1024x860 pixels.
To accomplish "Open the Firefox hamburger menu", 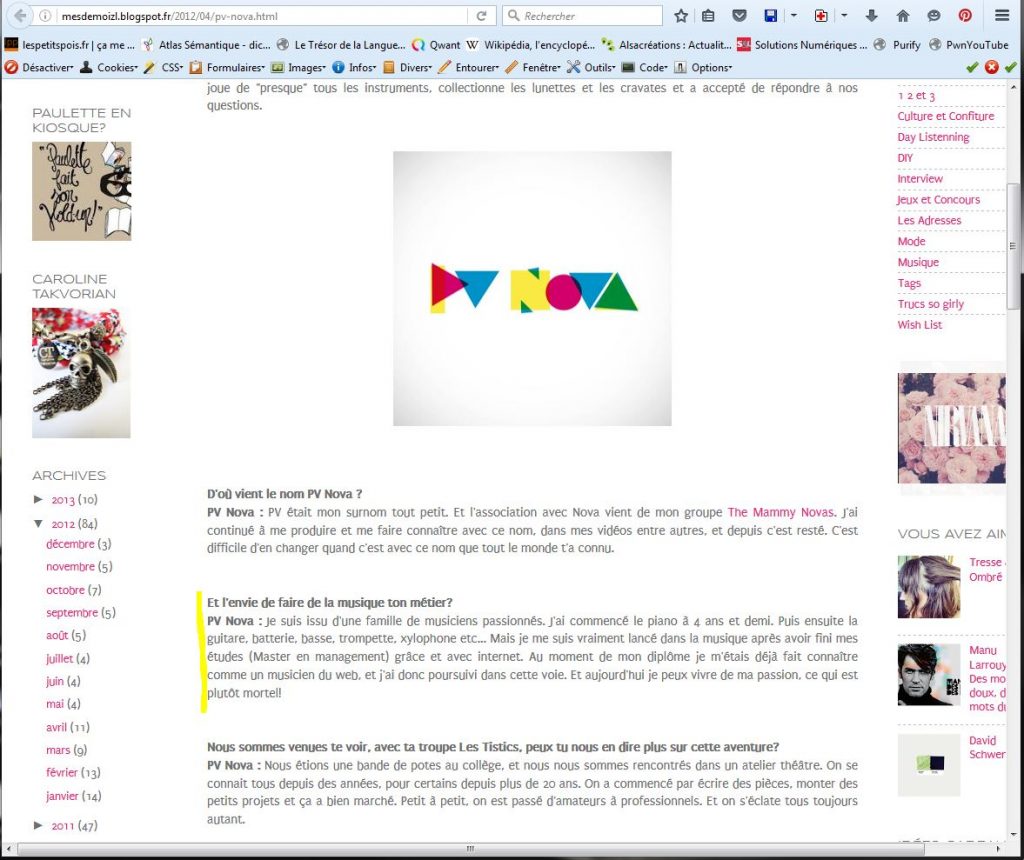I will pos(1002,16).
